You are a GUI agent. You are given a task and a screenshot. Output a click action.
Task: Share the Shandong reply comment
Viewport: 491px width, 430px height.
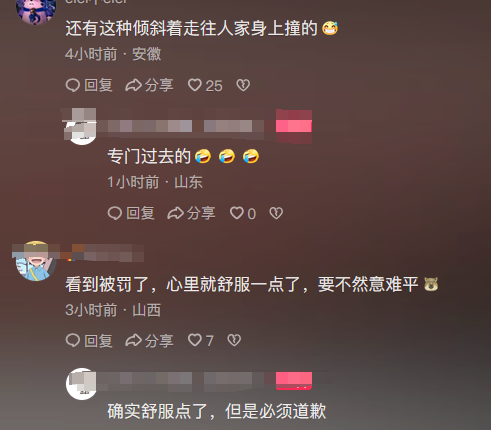coord(191,213)
